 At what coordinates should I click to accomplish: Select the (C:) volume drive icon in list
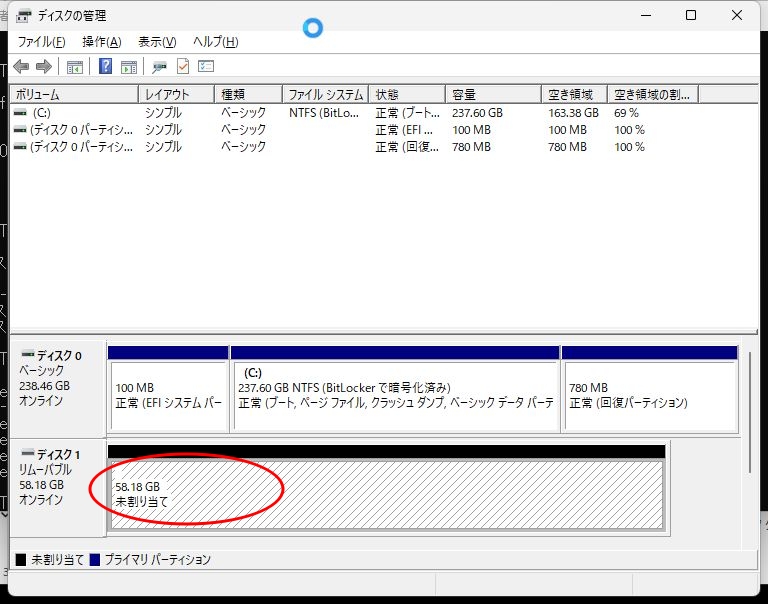point(20,113)
